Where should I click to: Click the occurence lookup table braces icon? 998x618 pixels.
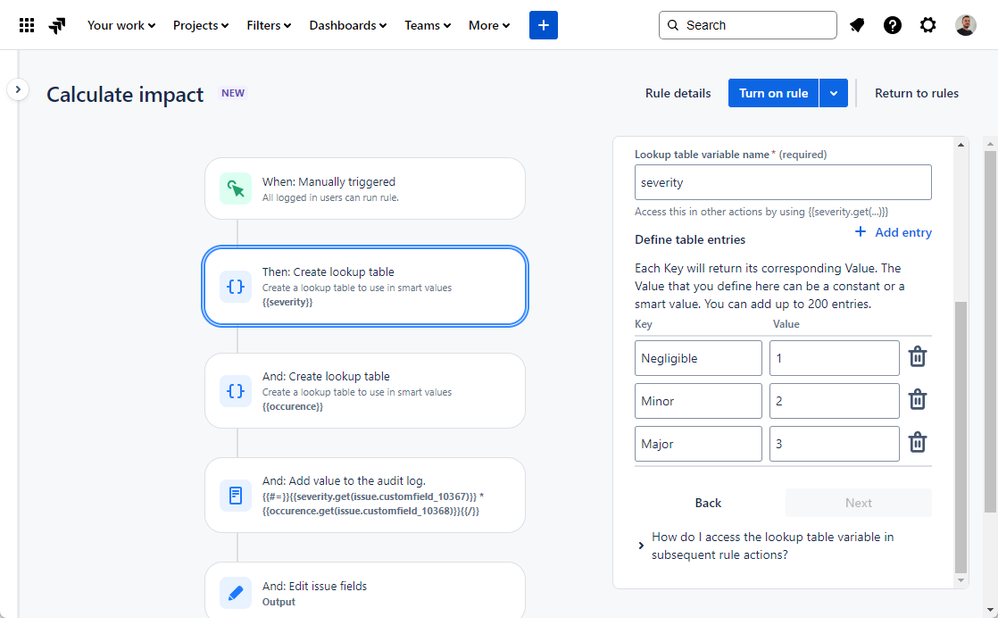click(235, 391)
